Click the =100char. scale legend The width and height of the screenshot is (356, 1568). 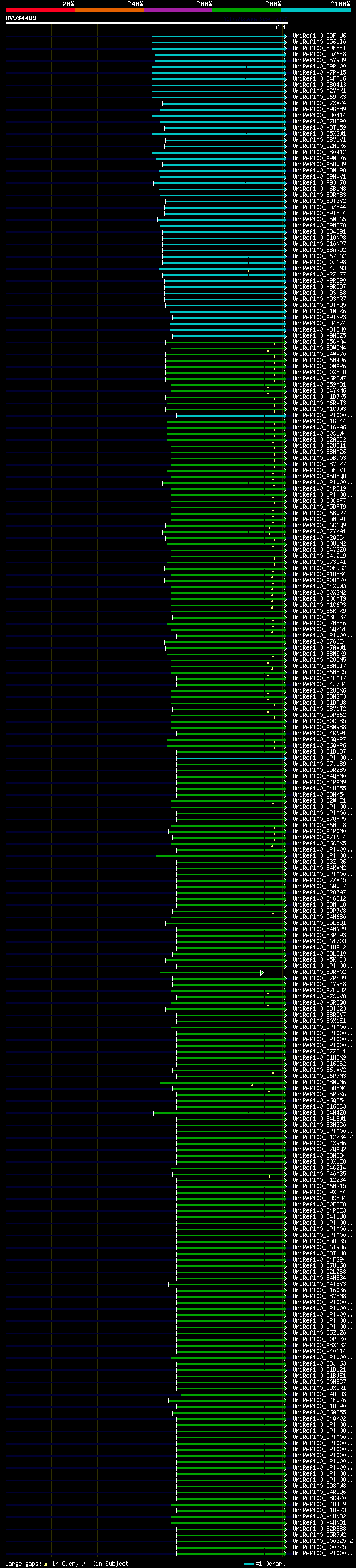(265, 1564)
